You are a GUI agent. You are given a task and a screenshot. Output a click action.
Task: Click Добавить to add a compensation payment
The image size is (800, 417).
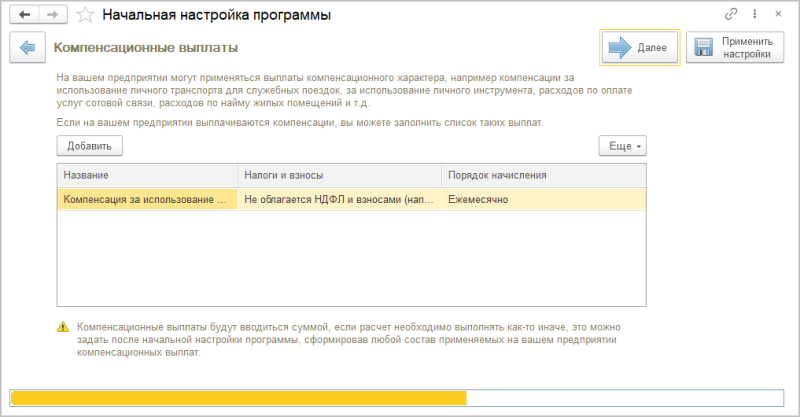click(x=89, y=146)
